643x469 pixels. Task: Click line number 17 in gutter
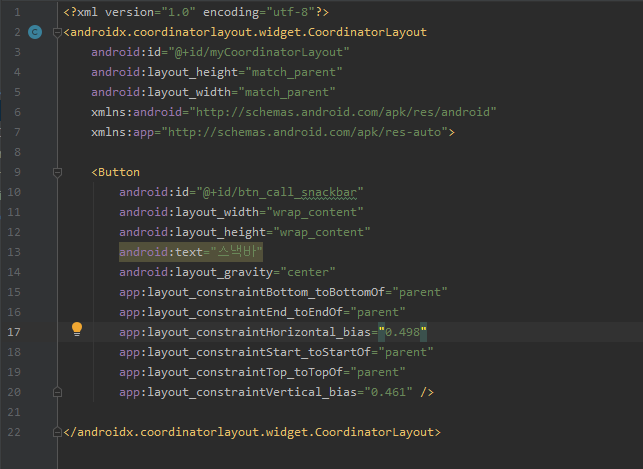pos(14,332)
